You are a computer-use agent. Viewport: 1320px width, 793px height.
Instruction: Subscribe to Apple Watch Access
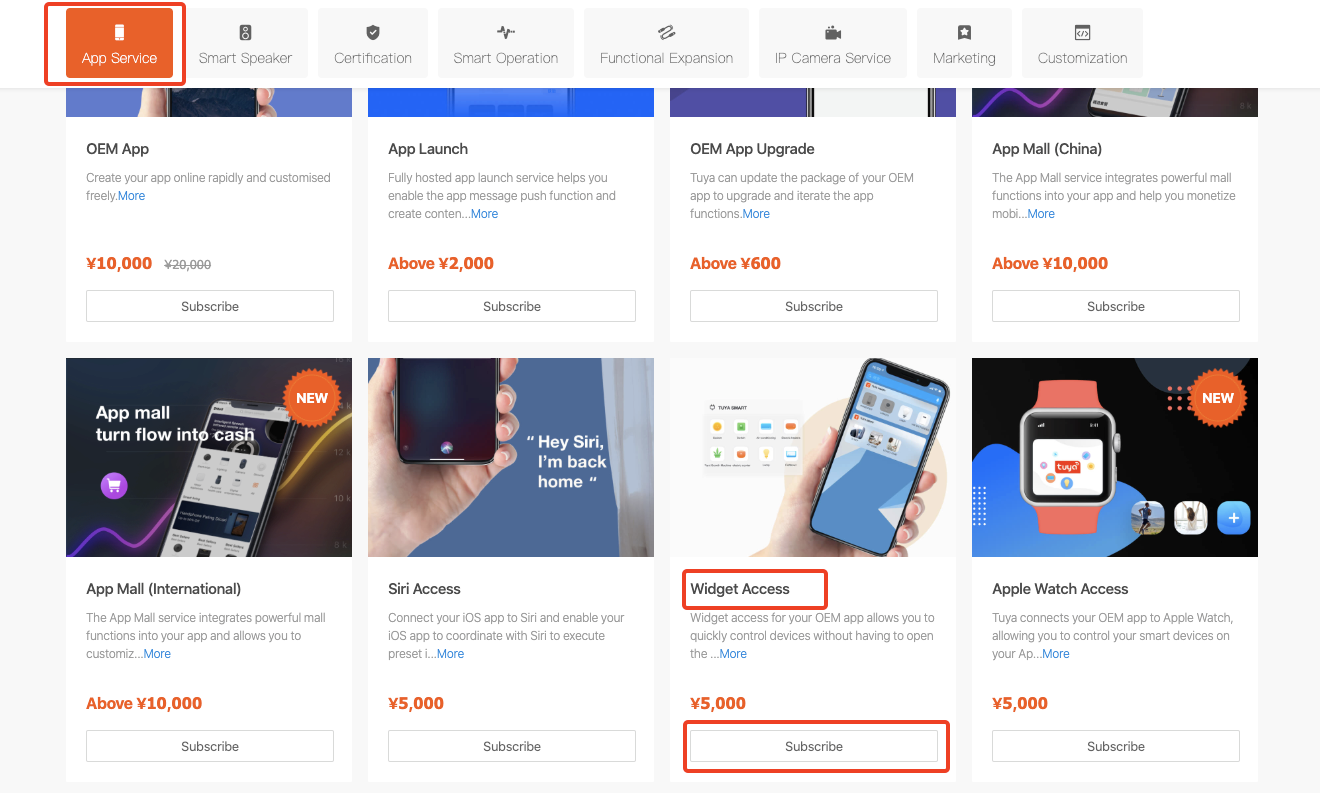pos(1116,746)
